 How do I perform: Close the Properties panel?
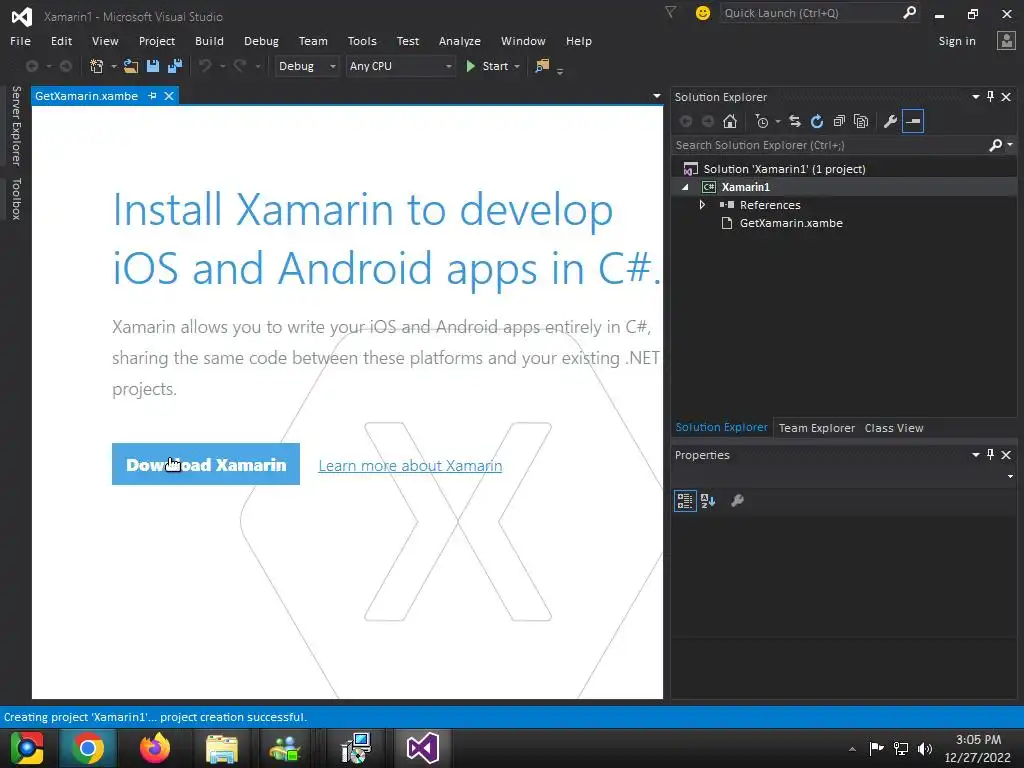click(1006, 455)
